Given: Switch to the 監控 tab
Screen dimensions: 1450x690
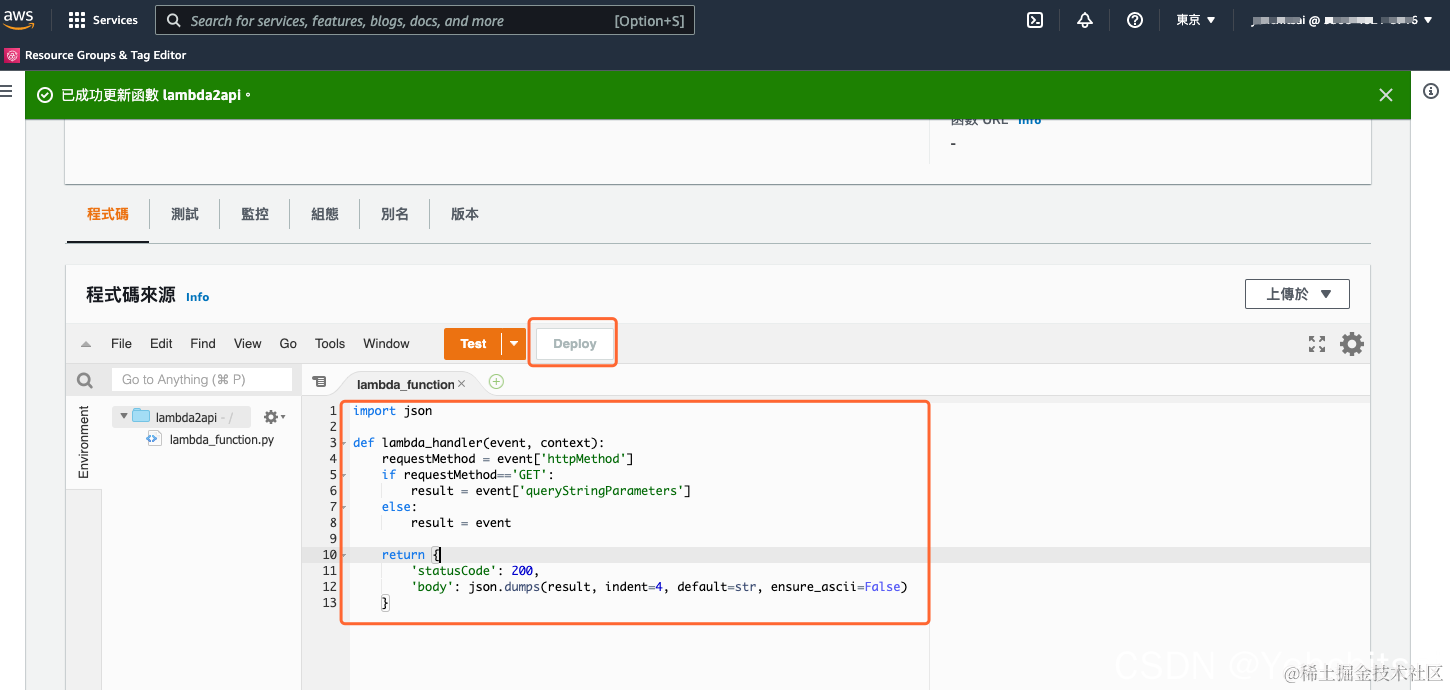Looking at the screenshot, I should pyautogui.click(x=255, y=214).
